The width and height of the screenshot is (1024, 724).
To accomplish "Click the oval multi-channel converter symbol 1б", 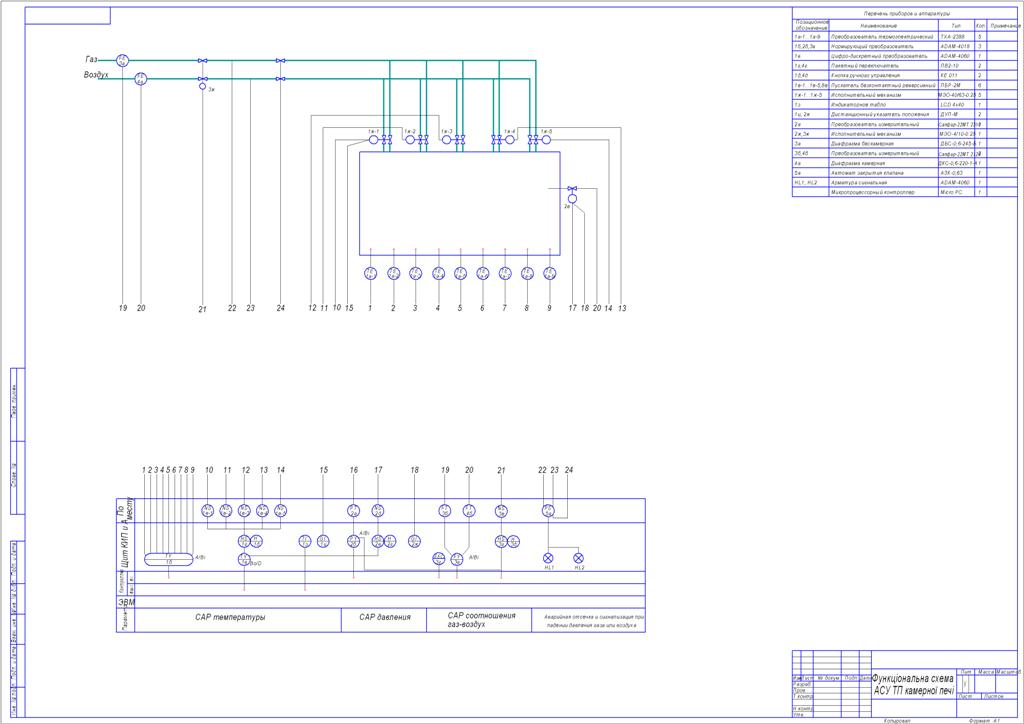I will (x=168, y=559).
